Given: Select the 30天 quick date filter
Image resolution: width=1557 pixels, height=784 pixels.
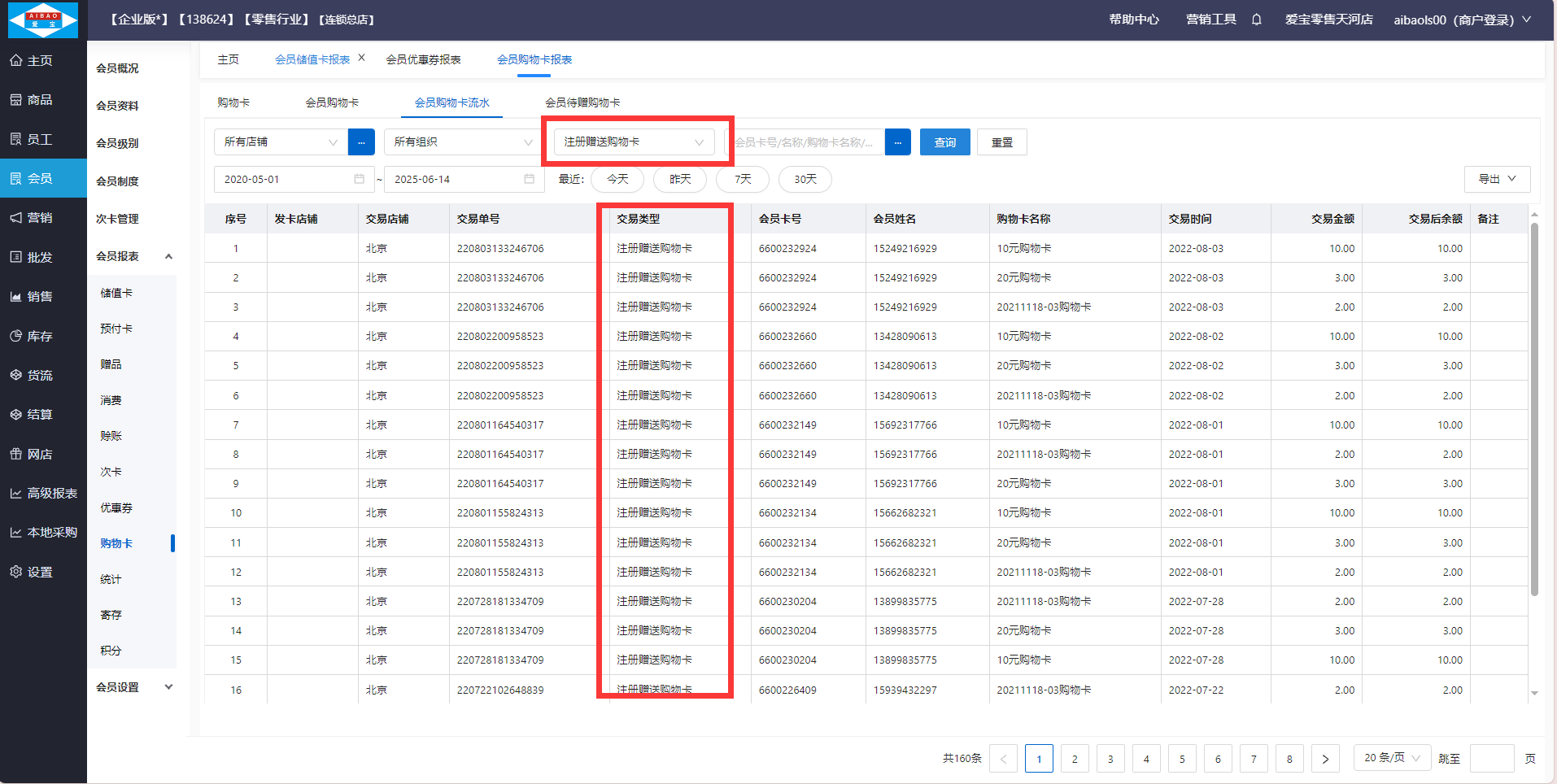Looking at the screenshot, I should 805,179.
